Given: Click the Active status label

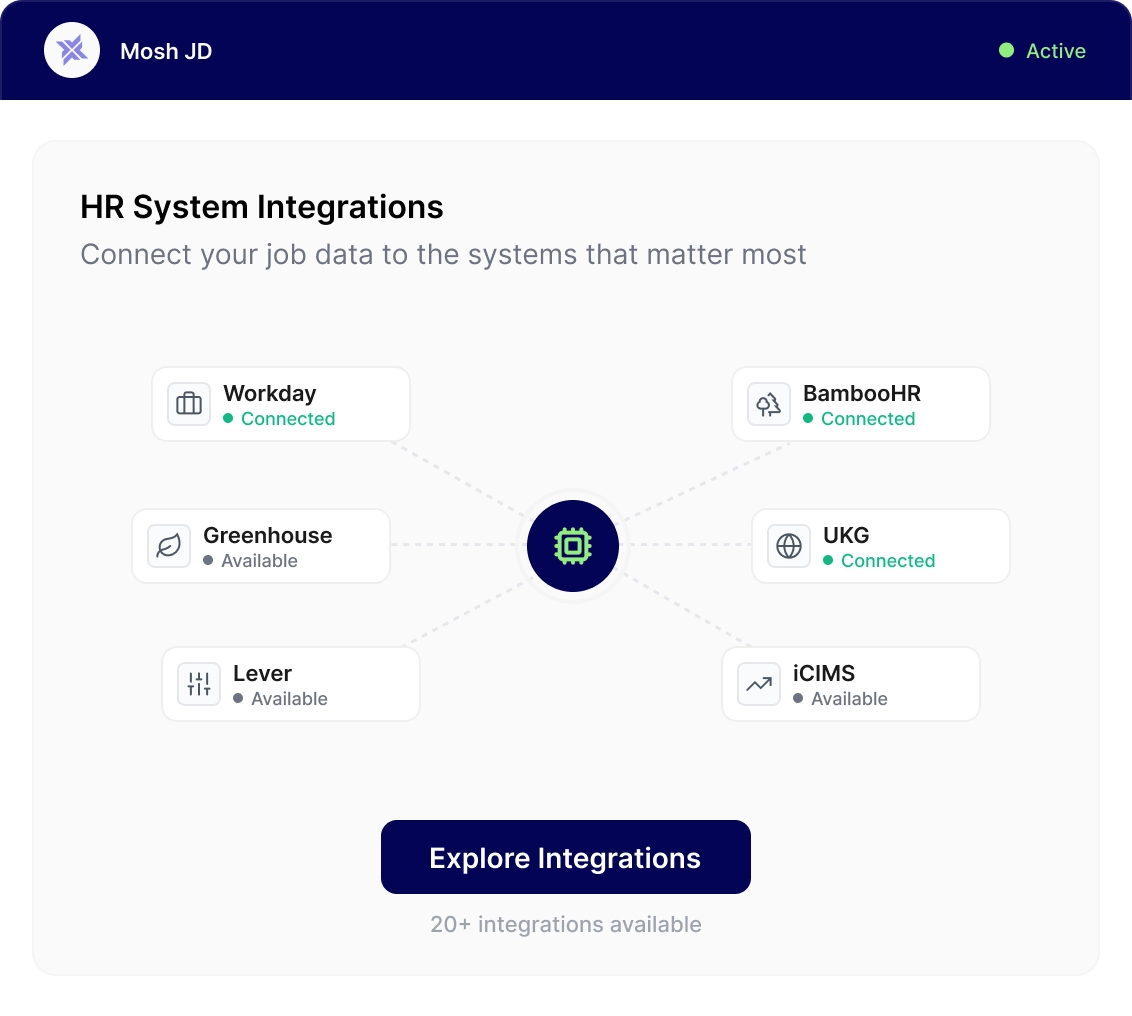Looking at the screenshot, I should [x=1056, y=51].
